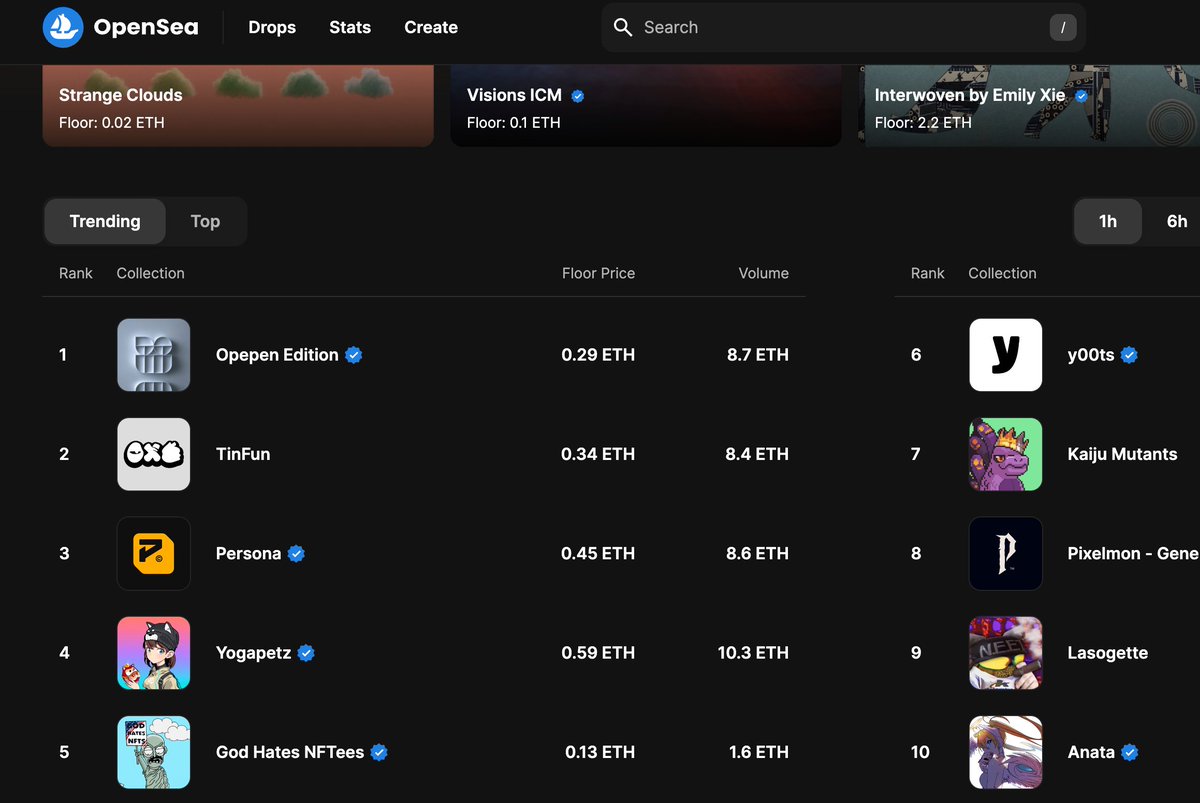Click Yogapetz floor price 0.59 ETH

(598, 653)
